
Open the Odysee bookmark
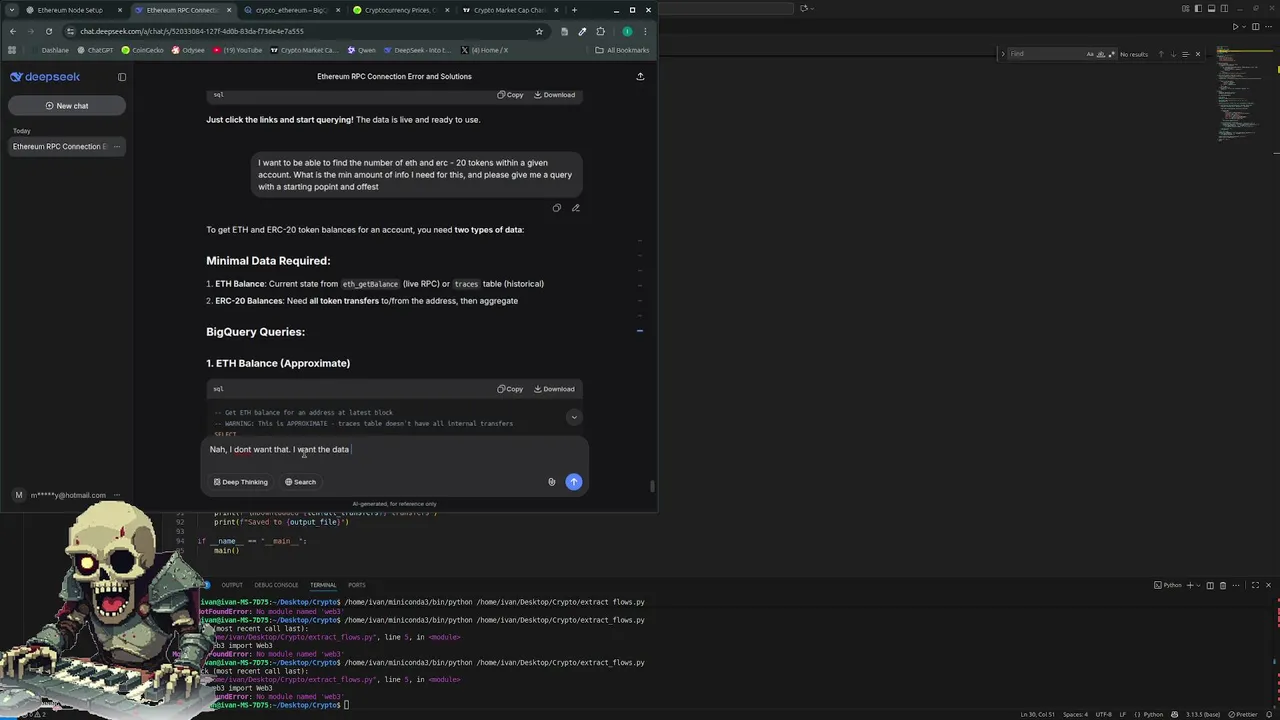[x=188, y=50]
